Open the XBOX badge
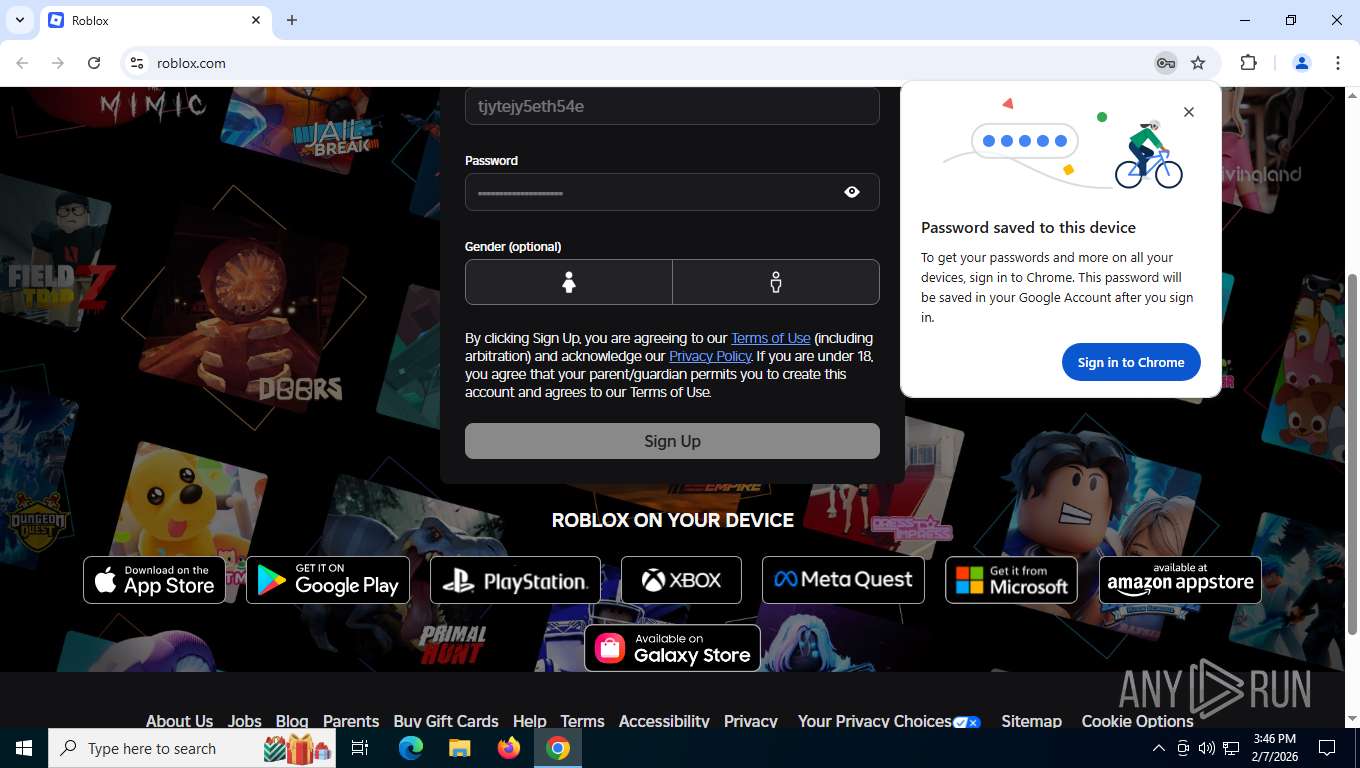This screenshot has width=1360, height=768. coord(681,580)
